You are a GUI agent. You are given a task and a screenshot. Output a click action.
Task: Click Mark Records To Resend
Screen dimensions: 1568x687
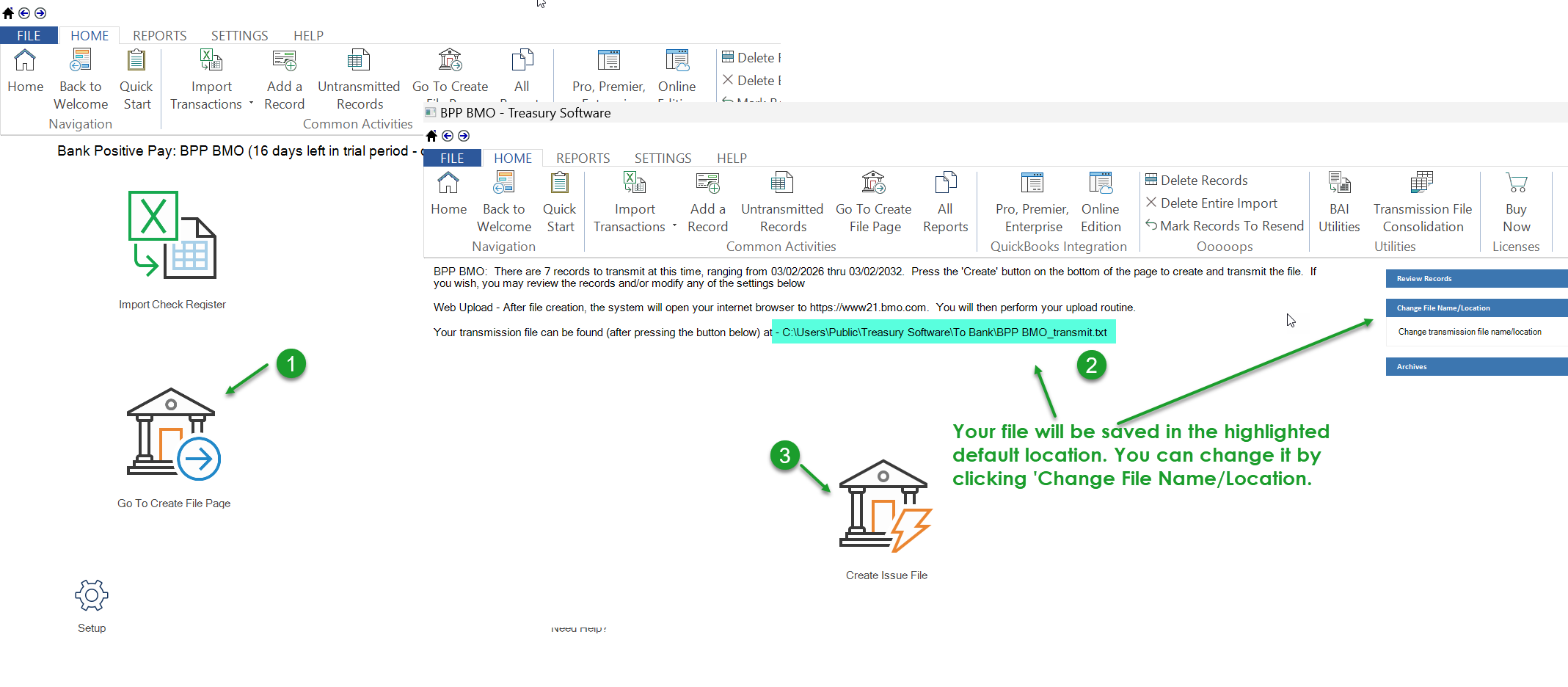tap(1231, 226)
